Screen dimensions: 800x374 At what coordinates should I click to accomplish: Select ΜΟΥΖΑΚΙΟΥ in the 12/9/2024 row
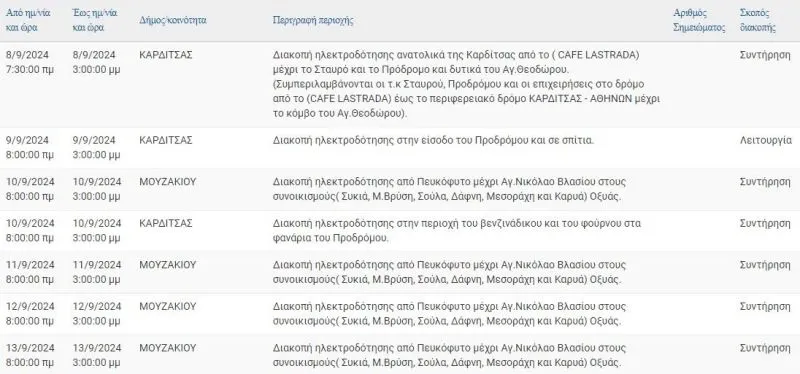coord(168,307)
